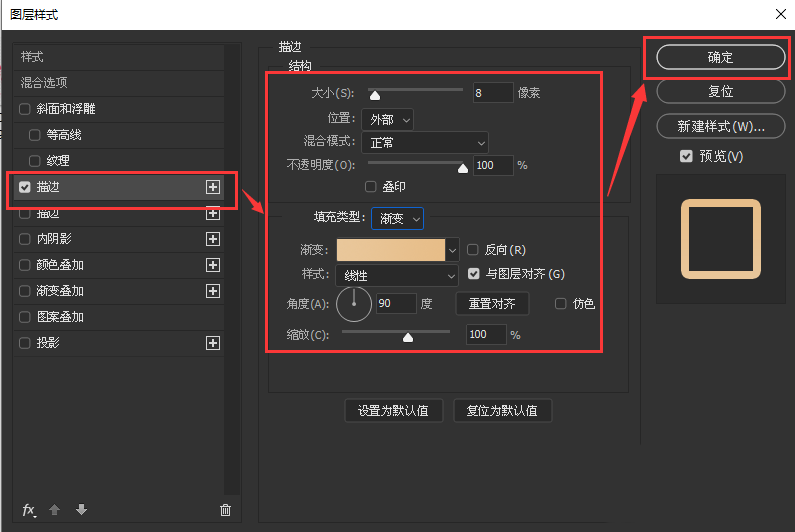Select the 投影 effect row
The image size is (795, 532).
(119, 343)
